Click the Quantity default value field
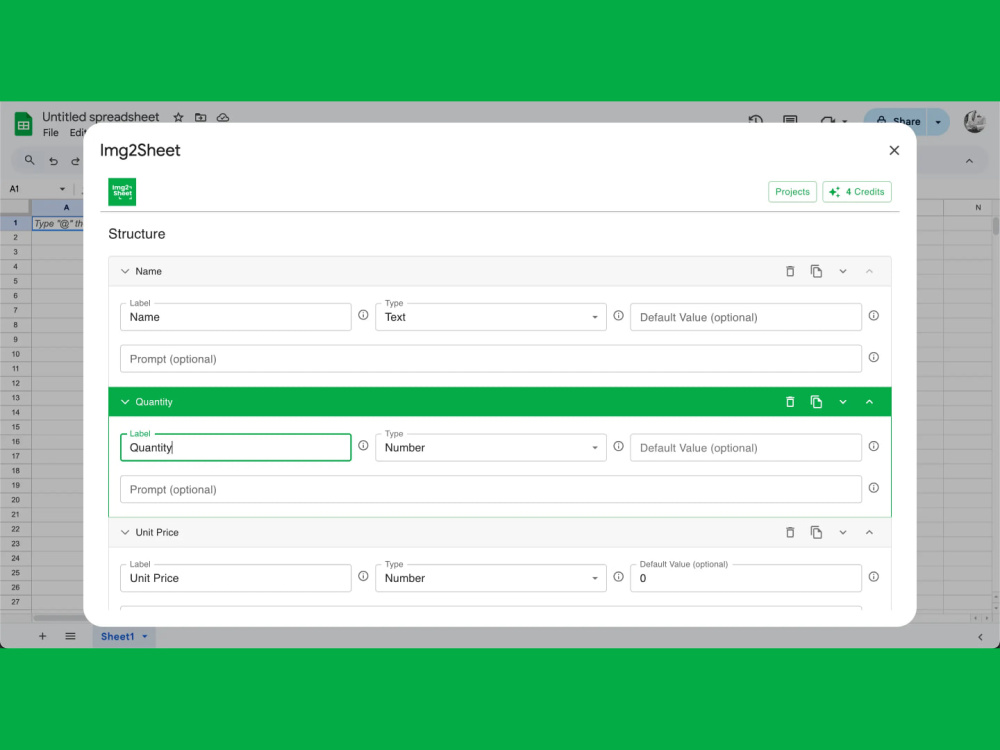The height and width of the screenshot is (750, 1000). [746, 448]
